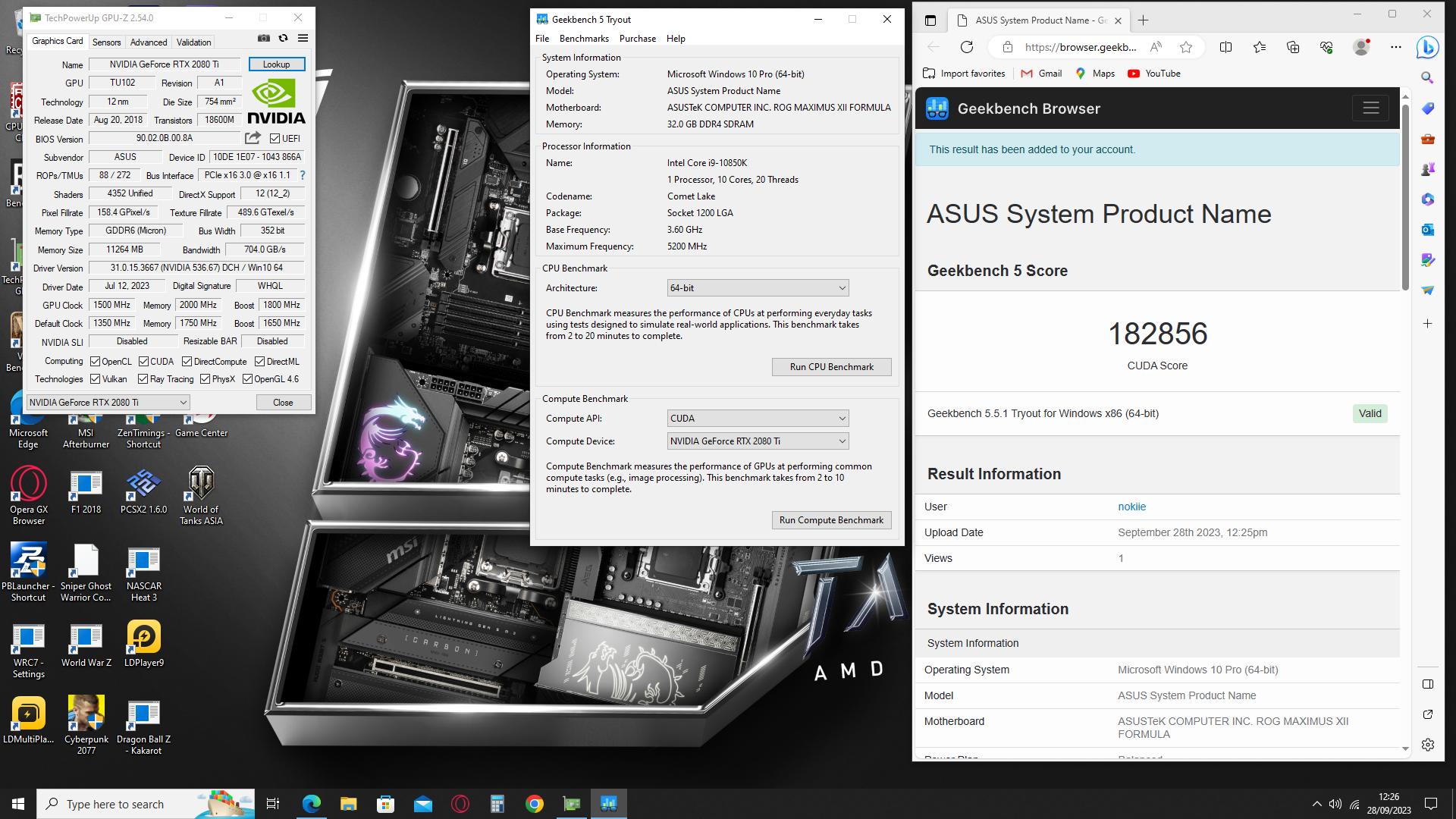Open Outlook icon in Edge sidebar

1427,229
